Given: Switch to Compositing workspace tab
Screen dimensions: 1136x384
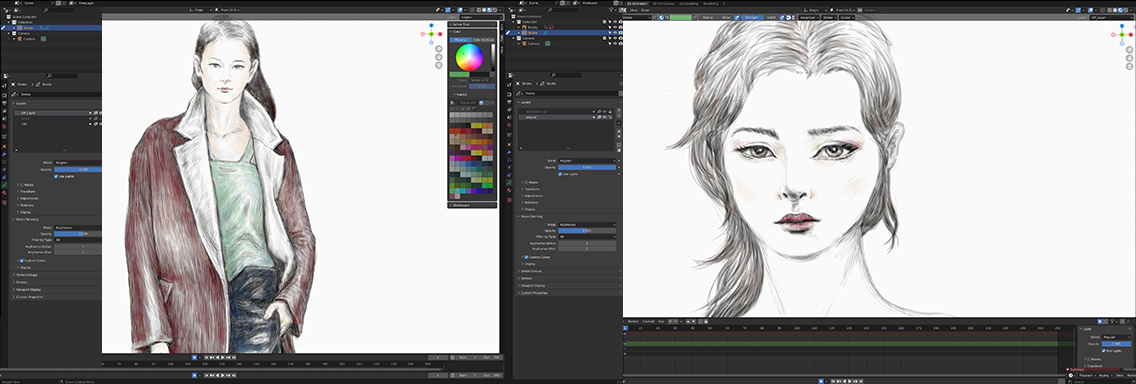Looking at the screenshot, I should [x=688, y=4].
